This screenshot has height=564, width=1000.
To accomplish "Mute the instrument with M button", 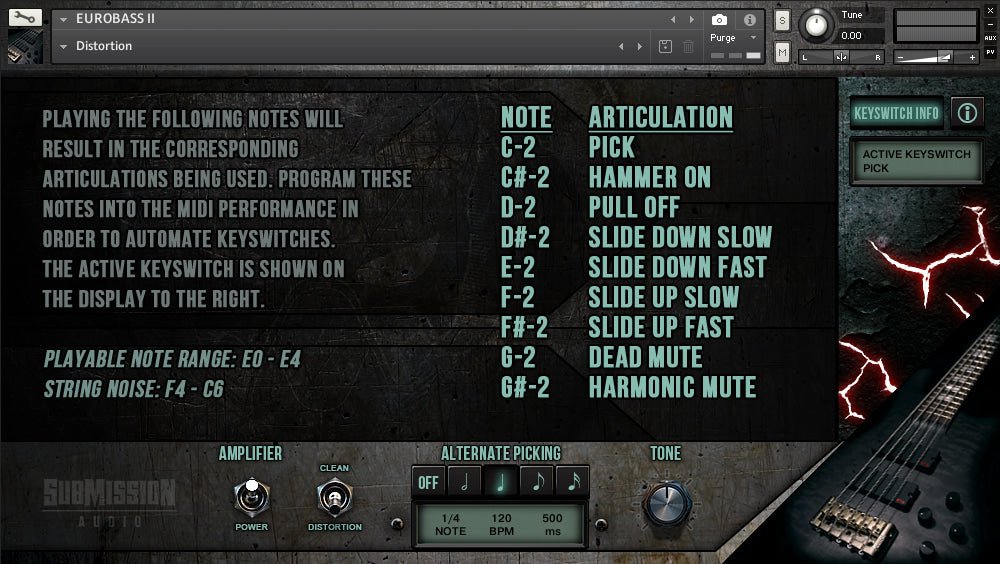I will point(782,51).
